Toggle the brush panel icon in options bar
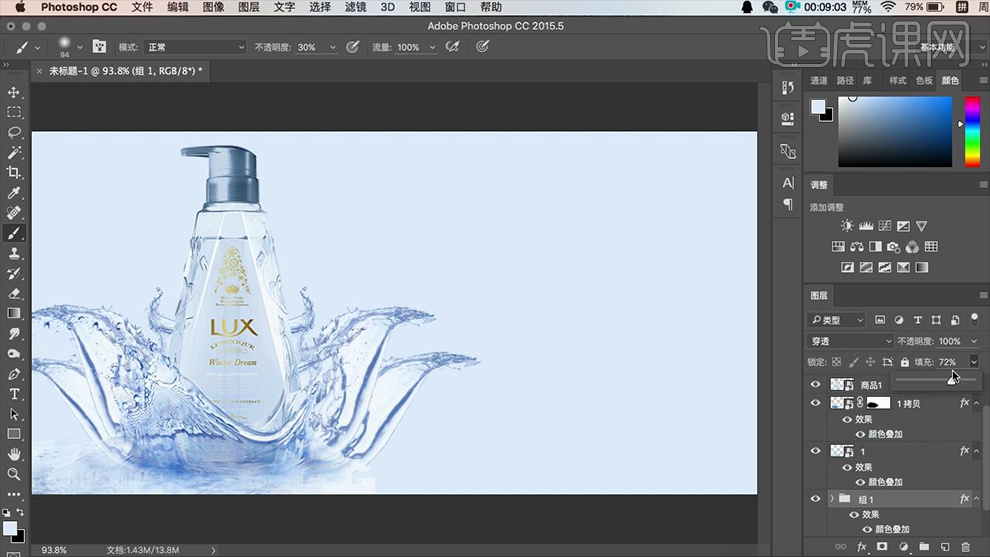This screenshot has height=557, width=990. 99,47
